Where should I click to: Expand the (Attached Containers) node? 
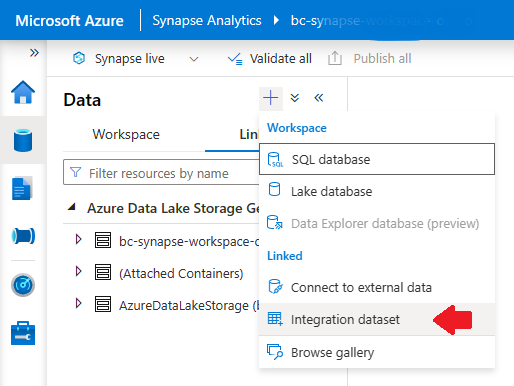[x=79, y=272]
